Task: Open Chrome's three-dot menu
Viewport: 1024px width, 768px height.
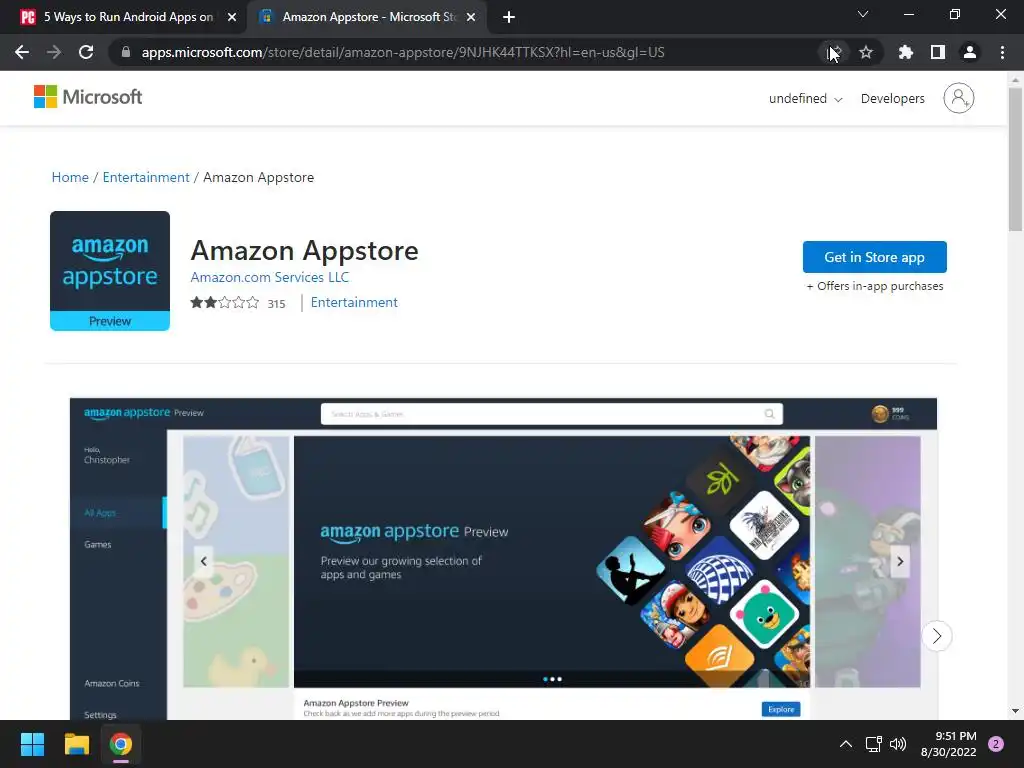Action: [x=1002, y=52]
